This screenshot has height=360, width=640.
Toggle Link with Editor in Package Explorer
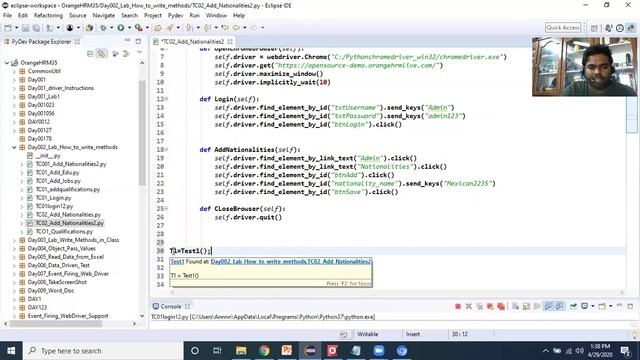point(101,54)
